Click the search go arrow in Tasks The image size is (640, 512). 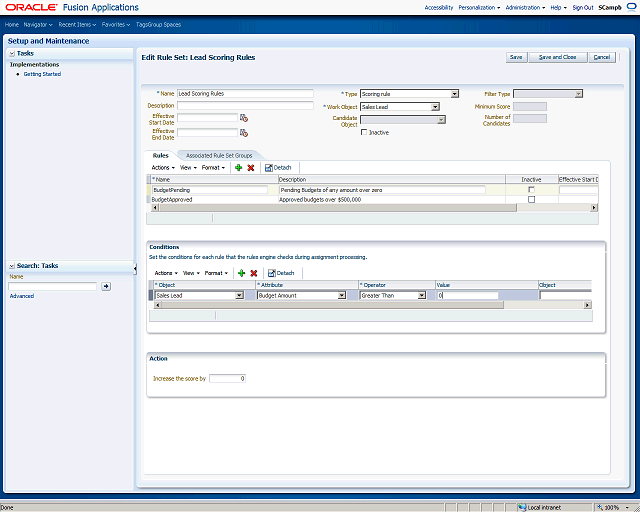pos(106,286)
